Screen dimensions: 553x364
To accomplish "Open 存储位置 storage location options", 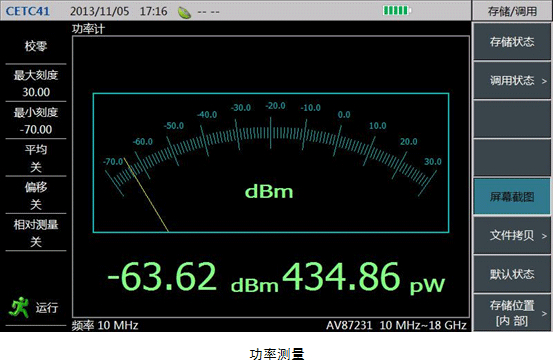I will coord(512,313).
